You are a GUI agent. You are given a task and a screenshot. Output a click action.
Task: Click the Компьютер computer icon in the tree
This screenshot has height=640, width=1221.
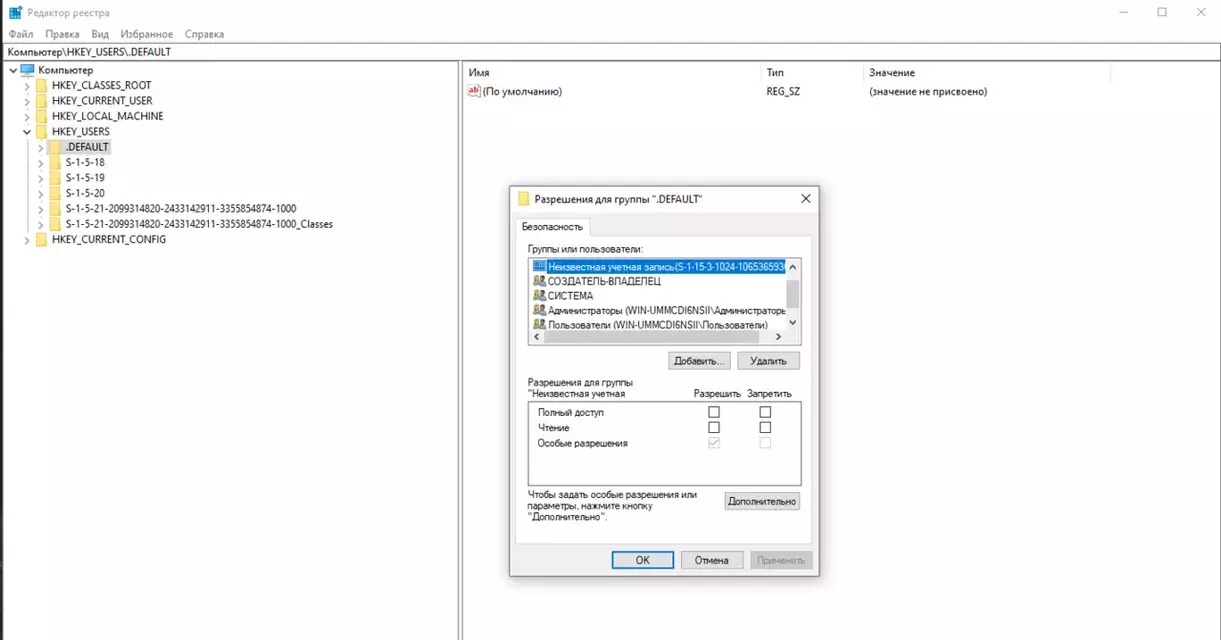click(28, 70)
